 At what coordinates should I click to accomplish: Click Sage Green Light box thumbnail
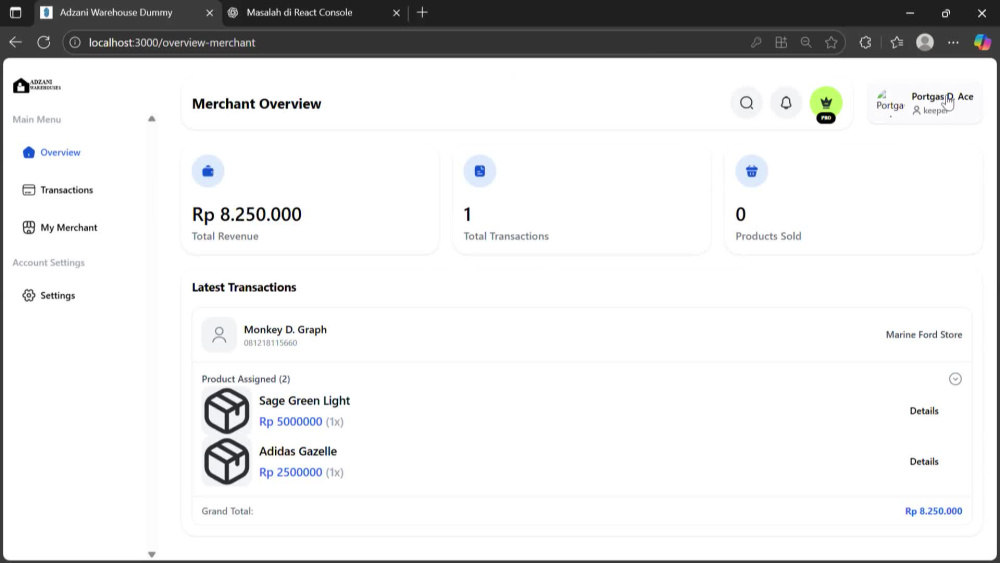[x=226, y=411]
